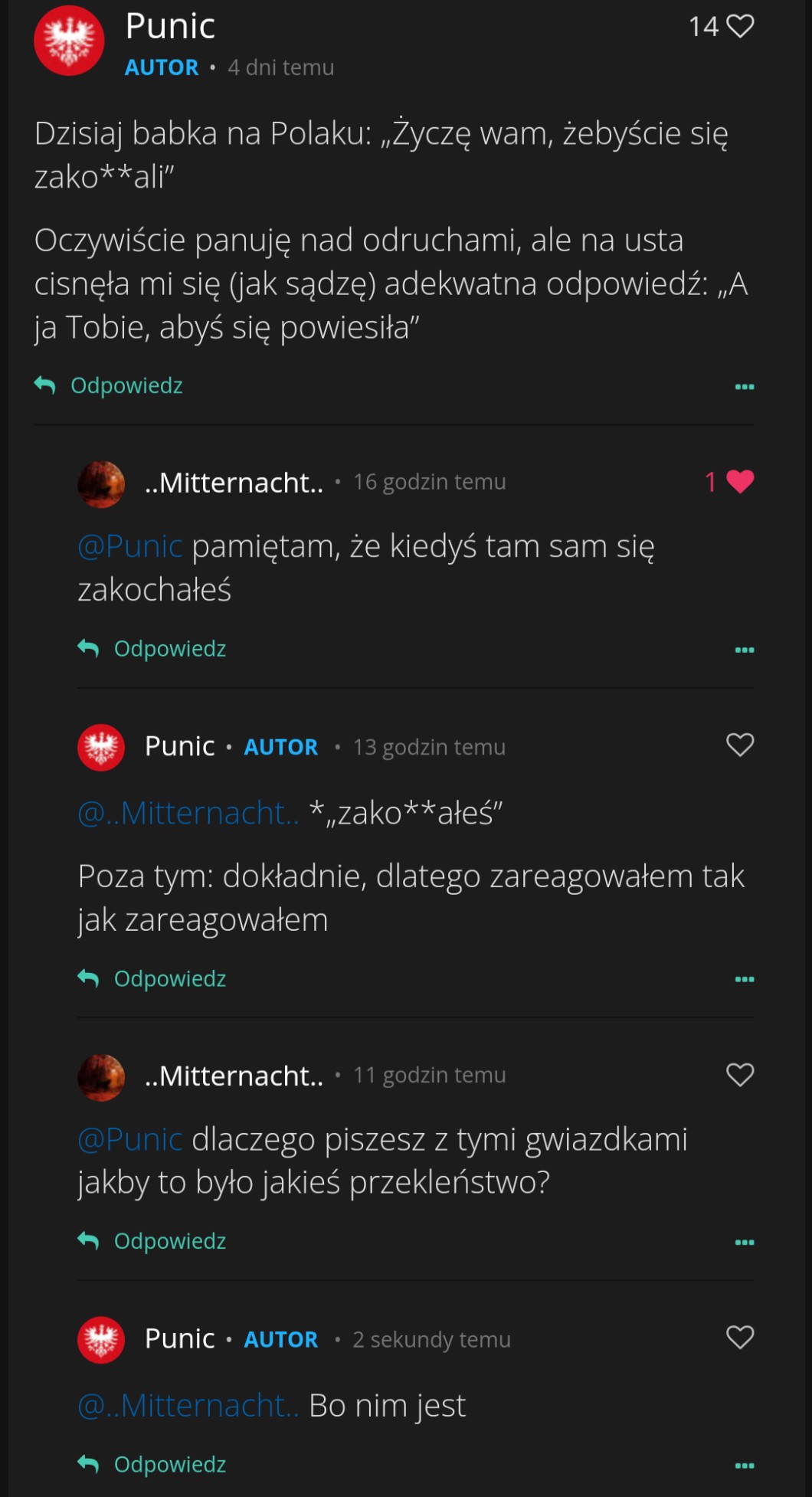Open three-dot menu on "Bo nim jest" reply
Screen dimensions: 812x1497
coord(745,1466)
